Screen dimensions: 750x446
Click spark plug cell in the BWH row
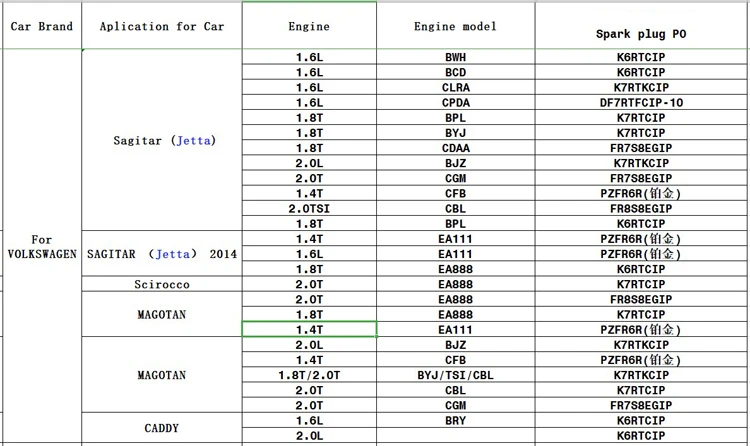[641, 57]
